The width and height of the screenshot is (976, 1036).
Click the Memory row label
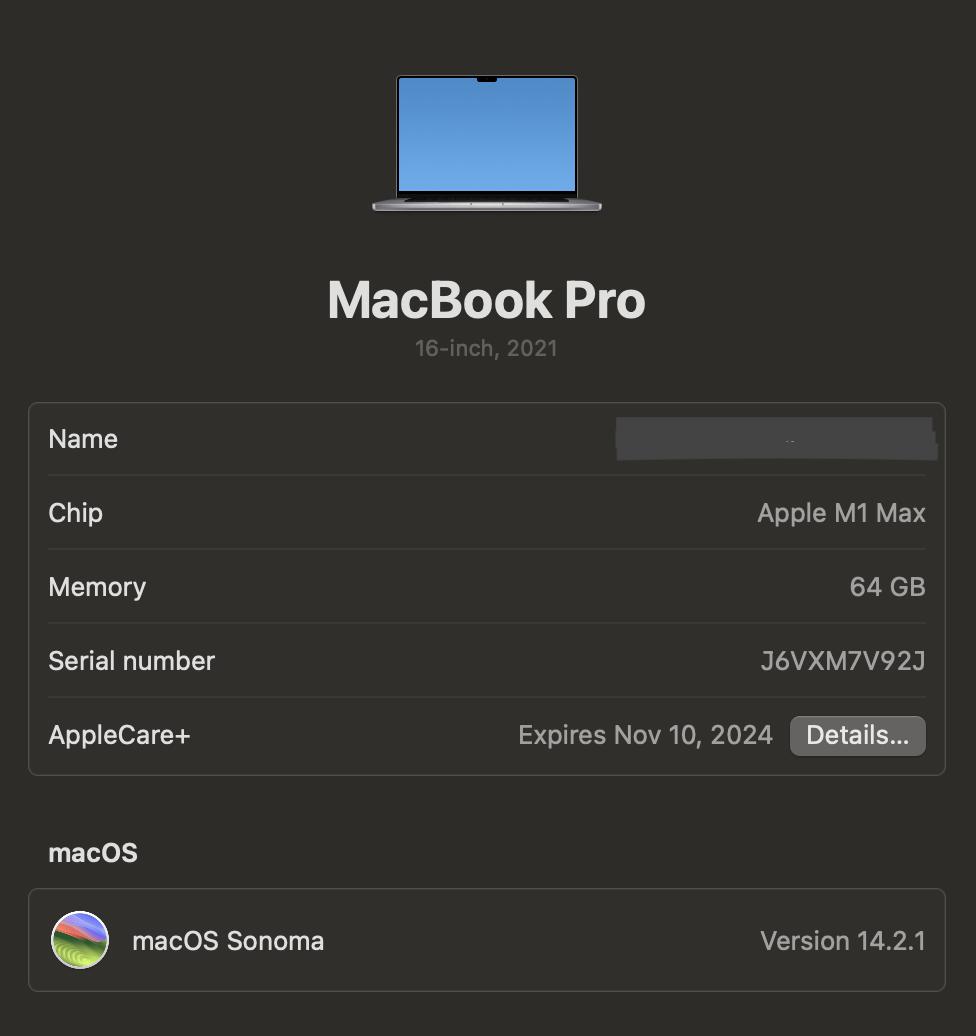tap(97, 587)
